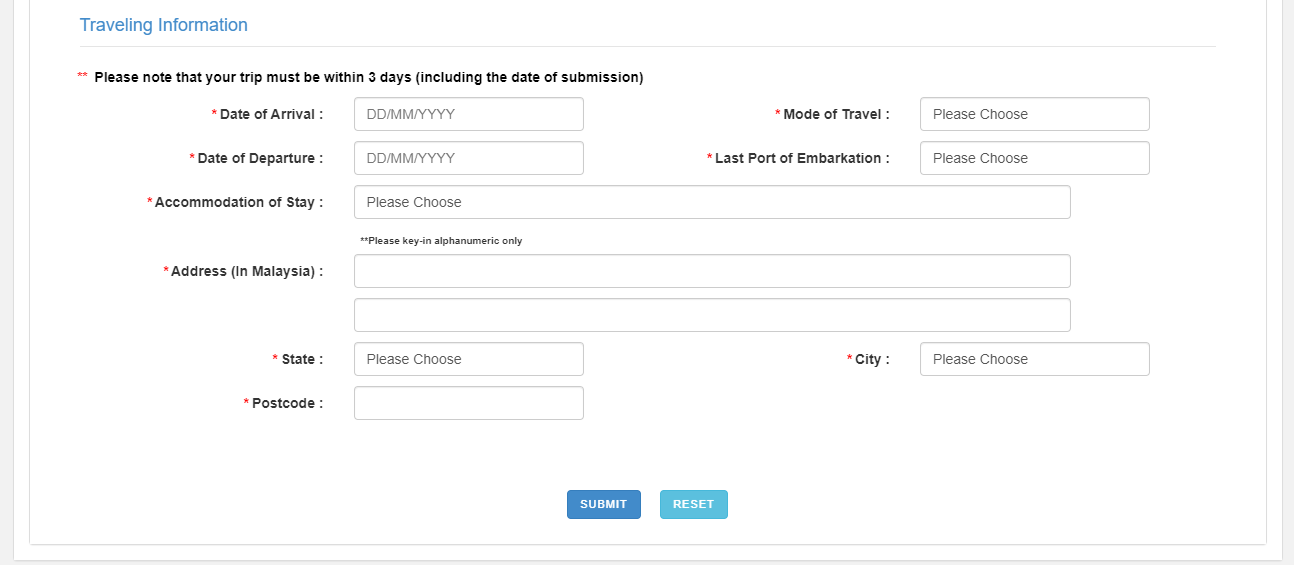
Task: Open the Mode of Travel dropdown
Action: tap(1034, 114)
